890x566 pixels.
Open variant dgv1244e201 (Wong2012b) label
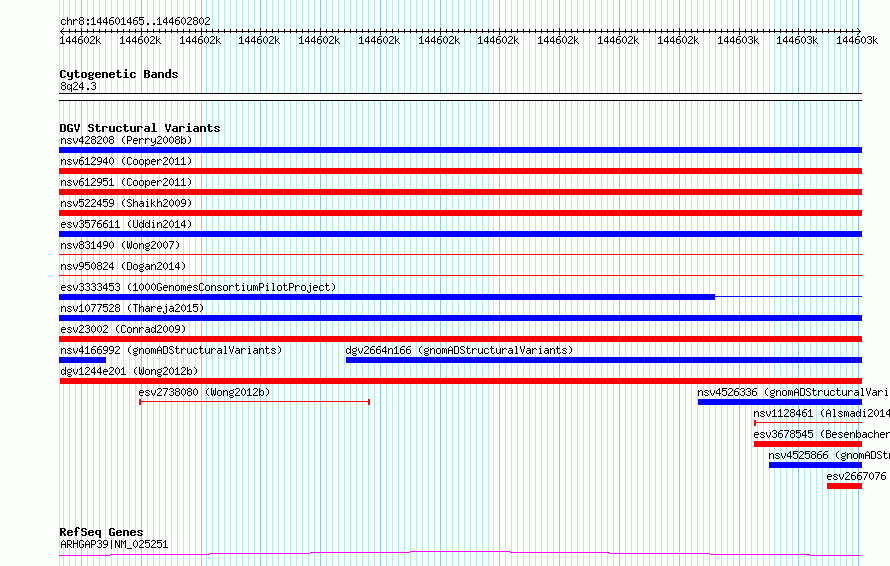(x=129, y=371)
